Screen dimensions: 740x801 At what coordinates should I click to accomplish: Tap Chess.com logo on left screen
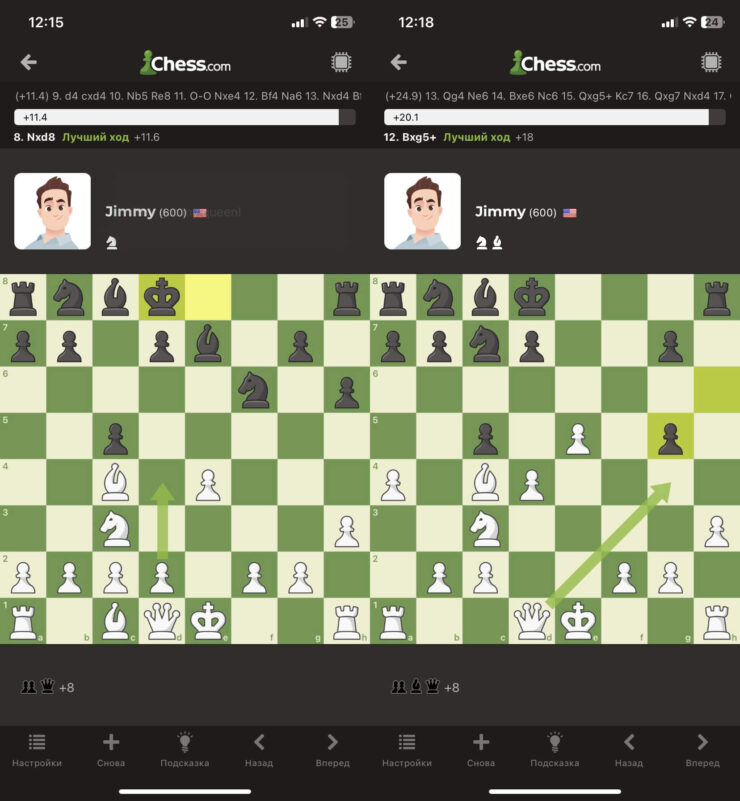pyautogui.click(x=185, y=63)
